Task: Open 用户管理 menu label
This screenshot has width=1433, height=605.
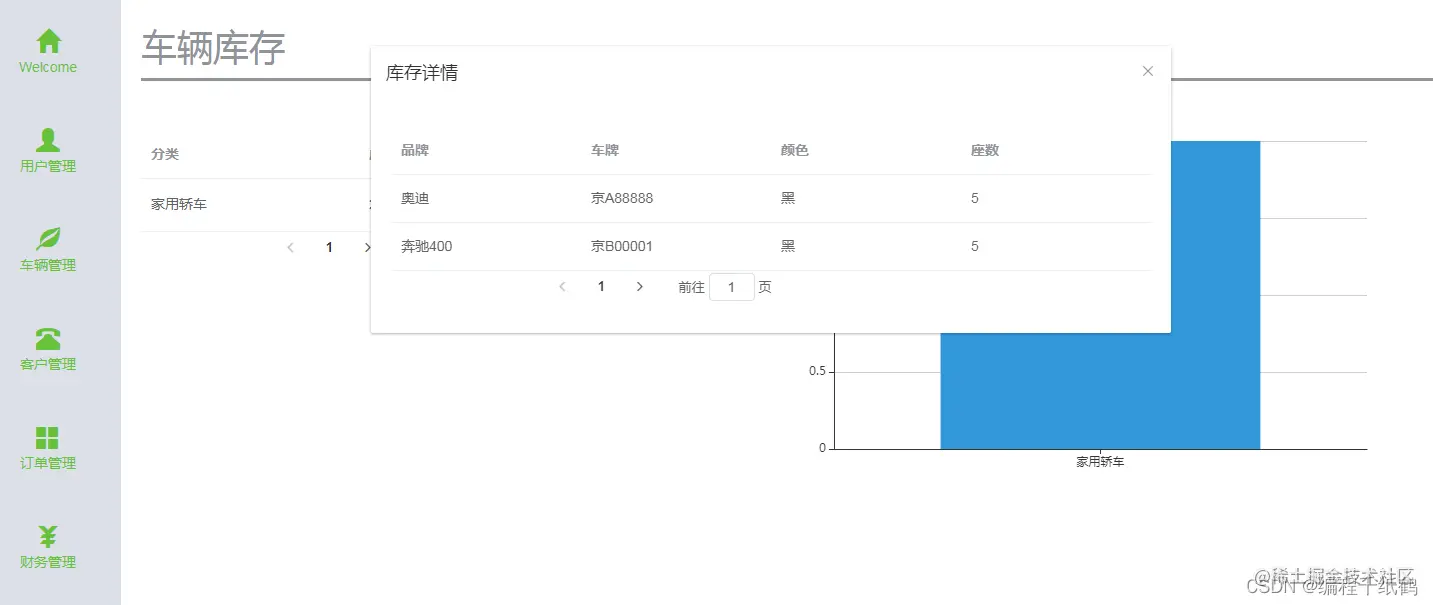Action: [x=48, y=166]
